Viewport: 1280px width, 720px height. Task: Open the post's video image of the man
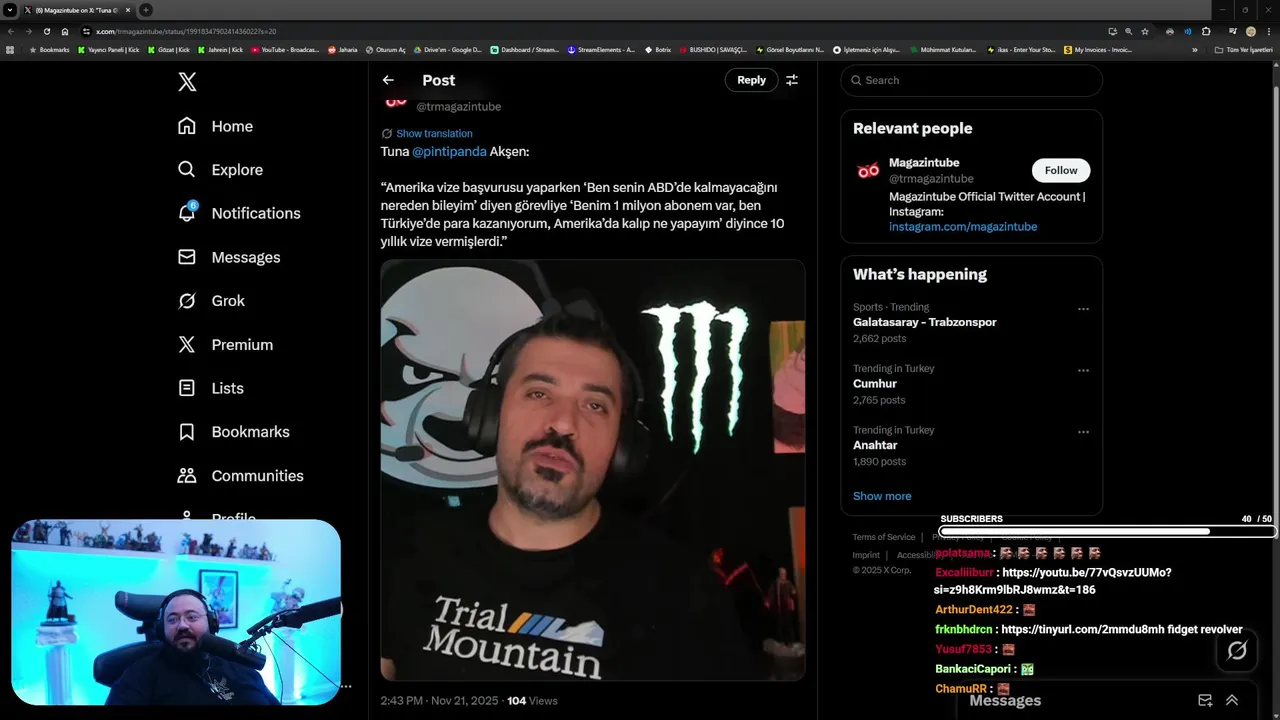593,470
